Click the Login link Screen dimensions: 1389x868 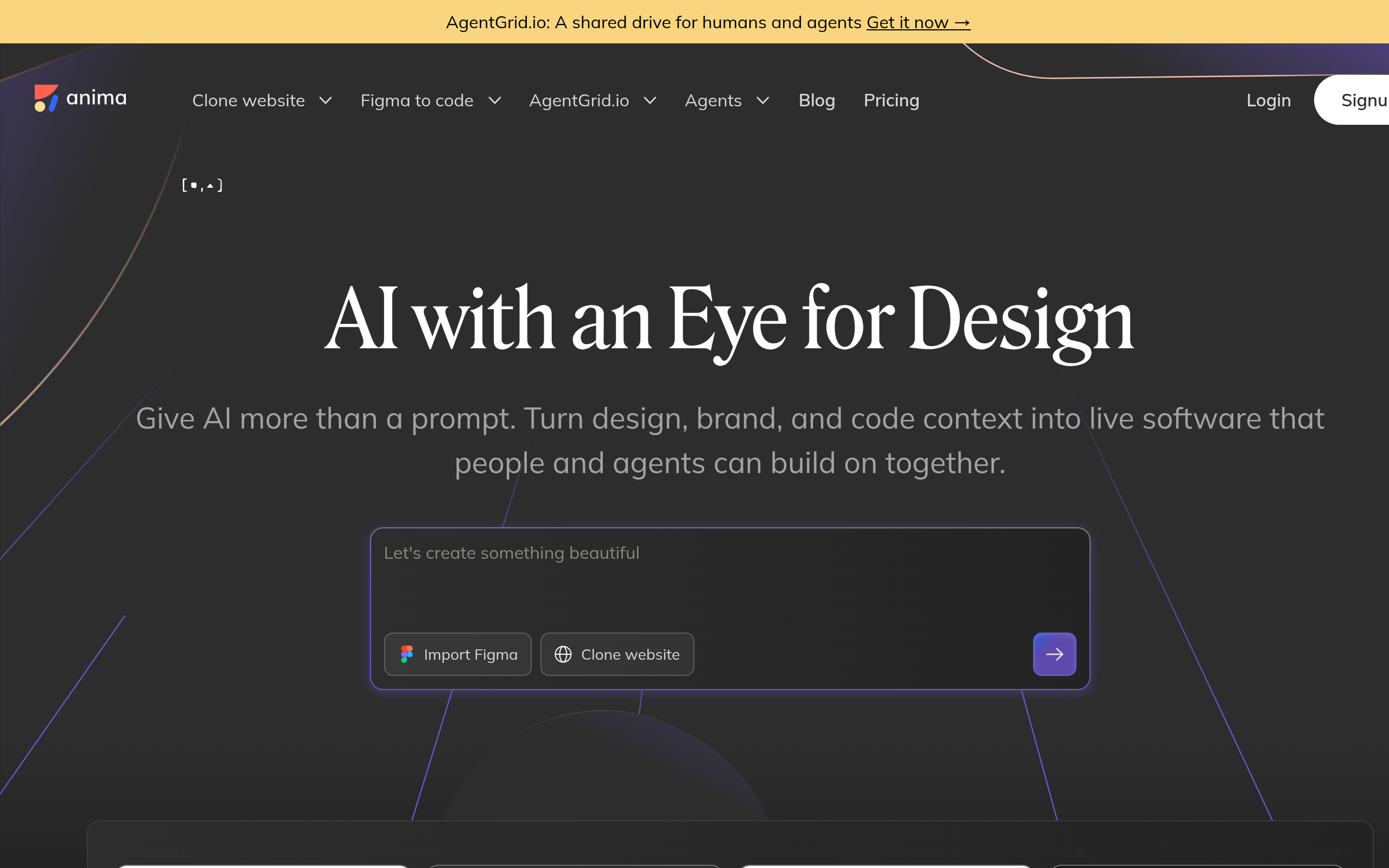click(1269, 100)
